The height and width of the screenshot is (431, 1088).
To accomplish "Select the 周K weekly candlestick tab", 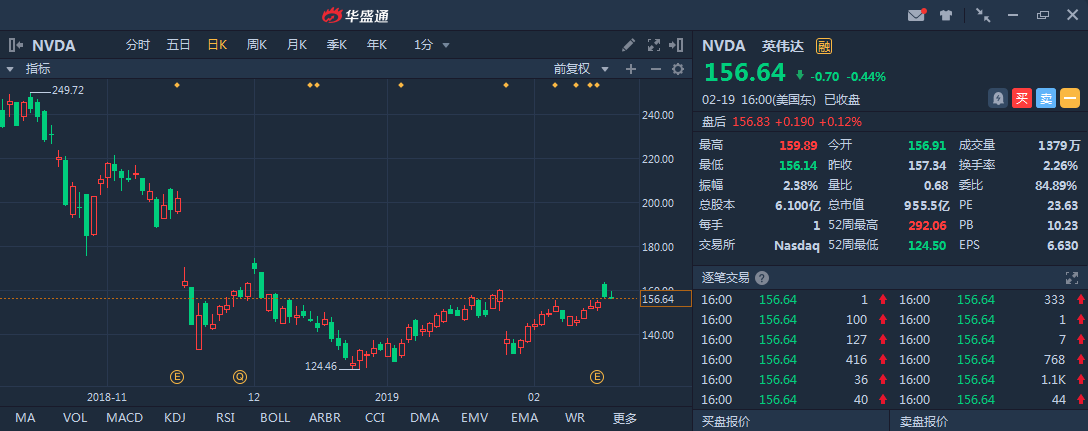I will coord(257,45).
